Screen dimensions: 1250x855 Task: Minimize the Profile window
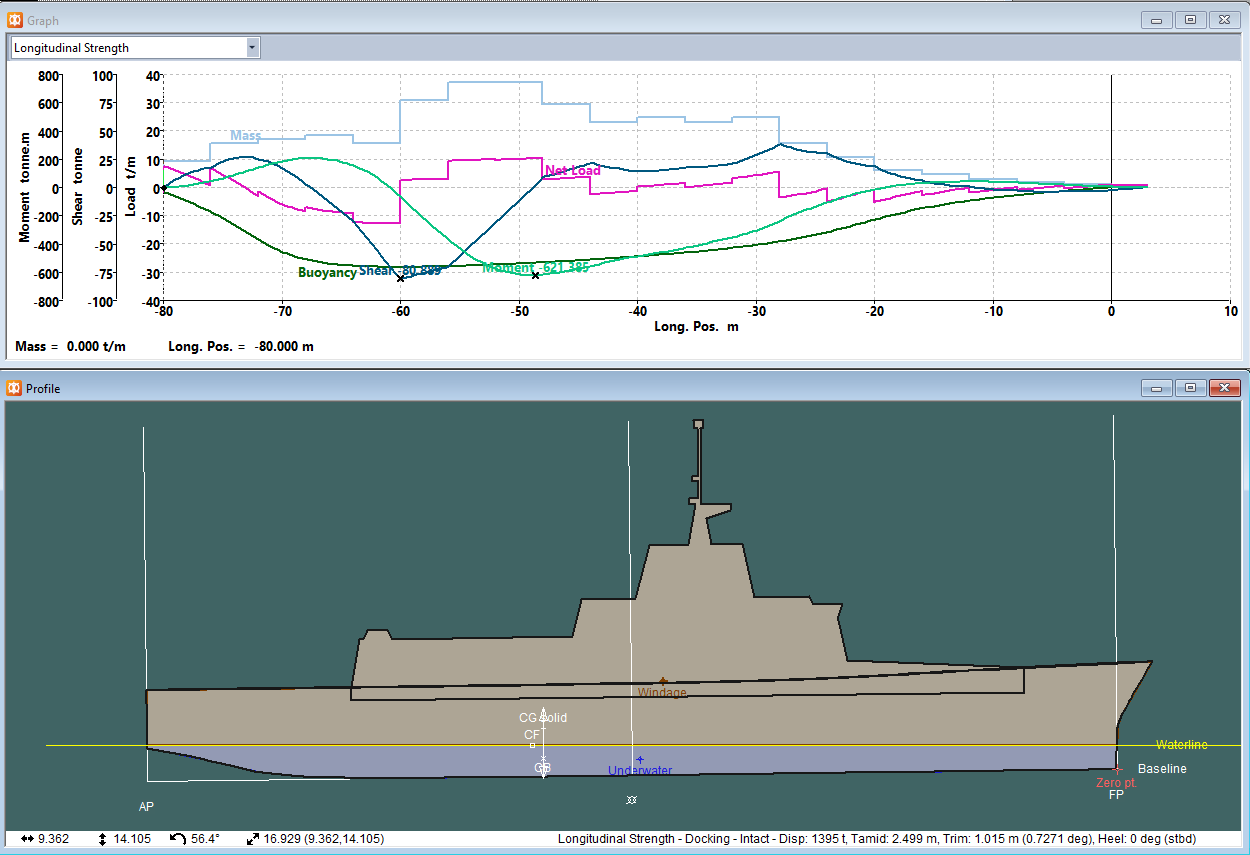tap(1157, 388)
